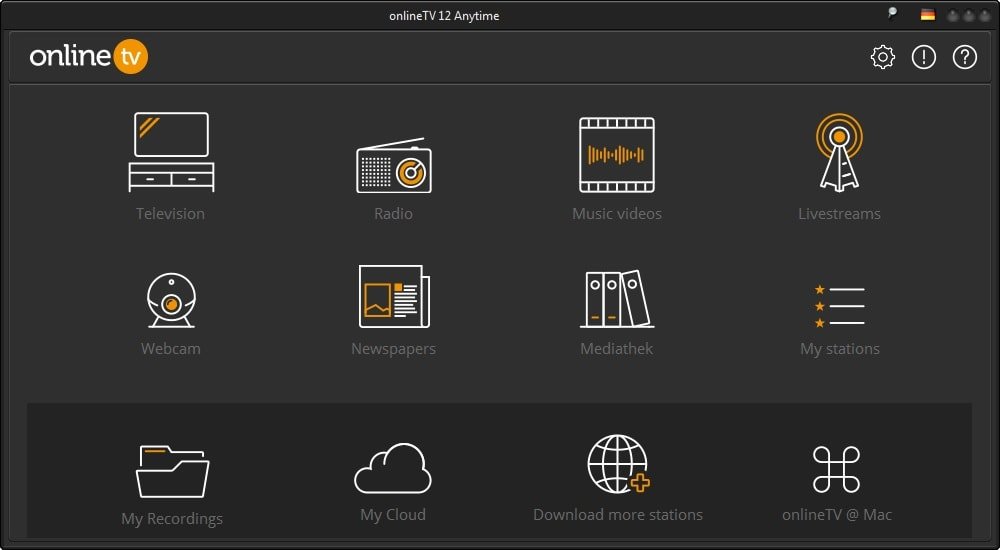The height and width of the screenshot is (550, 1000).
Task: Open the Radio stations icon
Action: click(393, 166)
